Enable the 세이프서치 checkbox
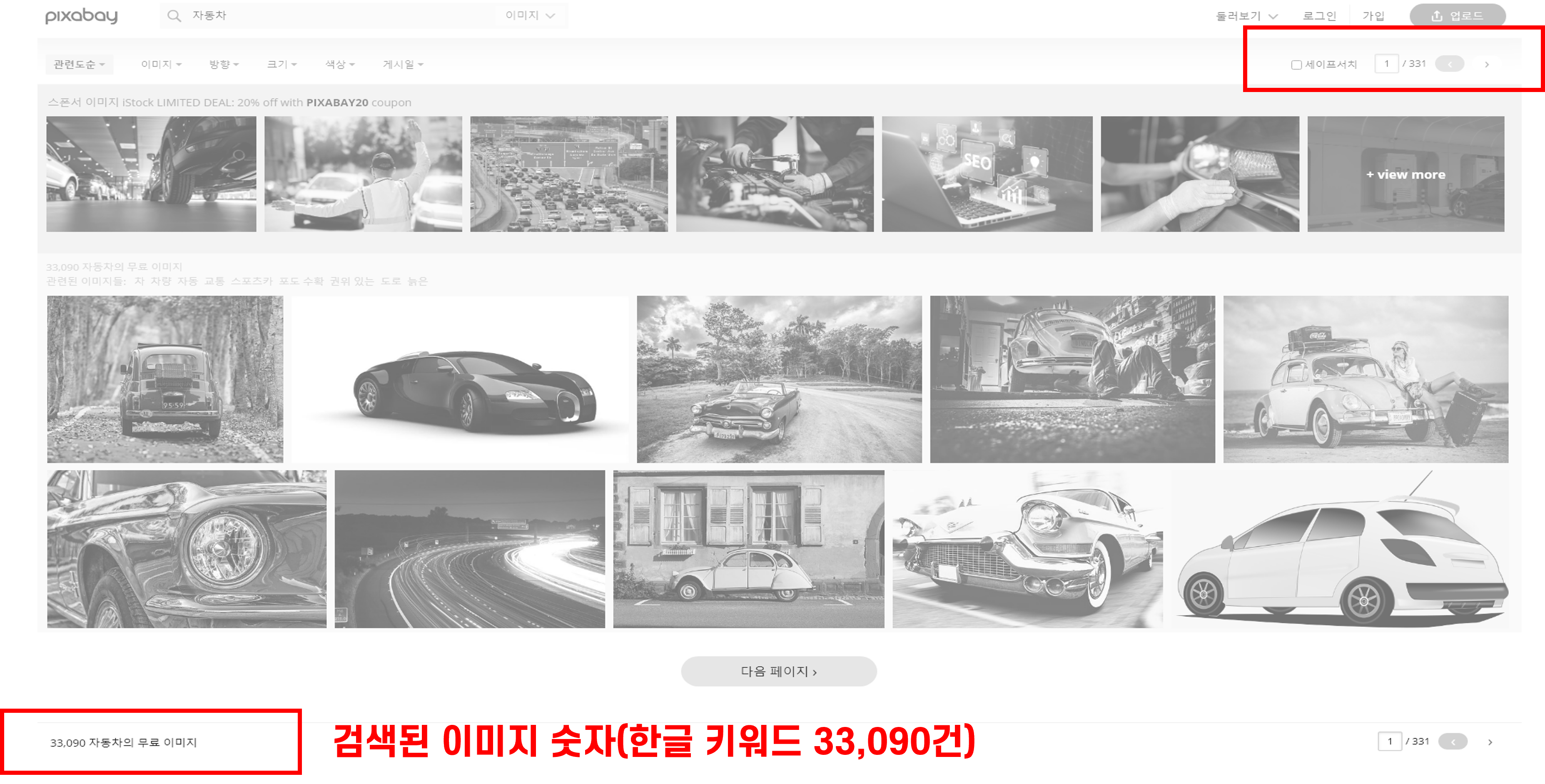The image size is (1545, 784). click(1296, 65)
